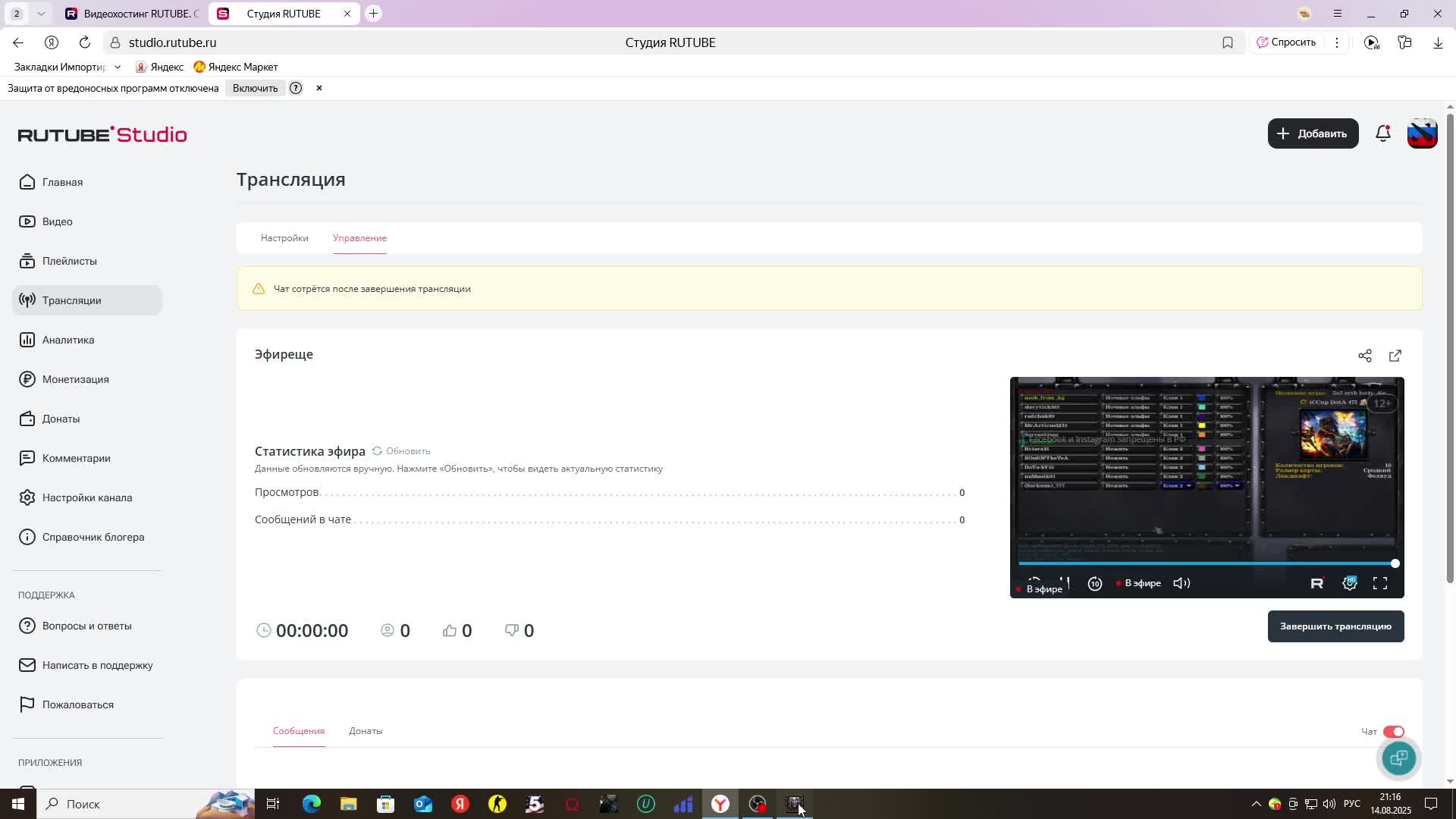1456x819 pixels.
Task: Open the stream in a new window
Action: pos(1395,356)
